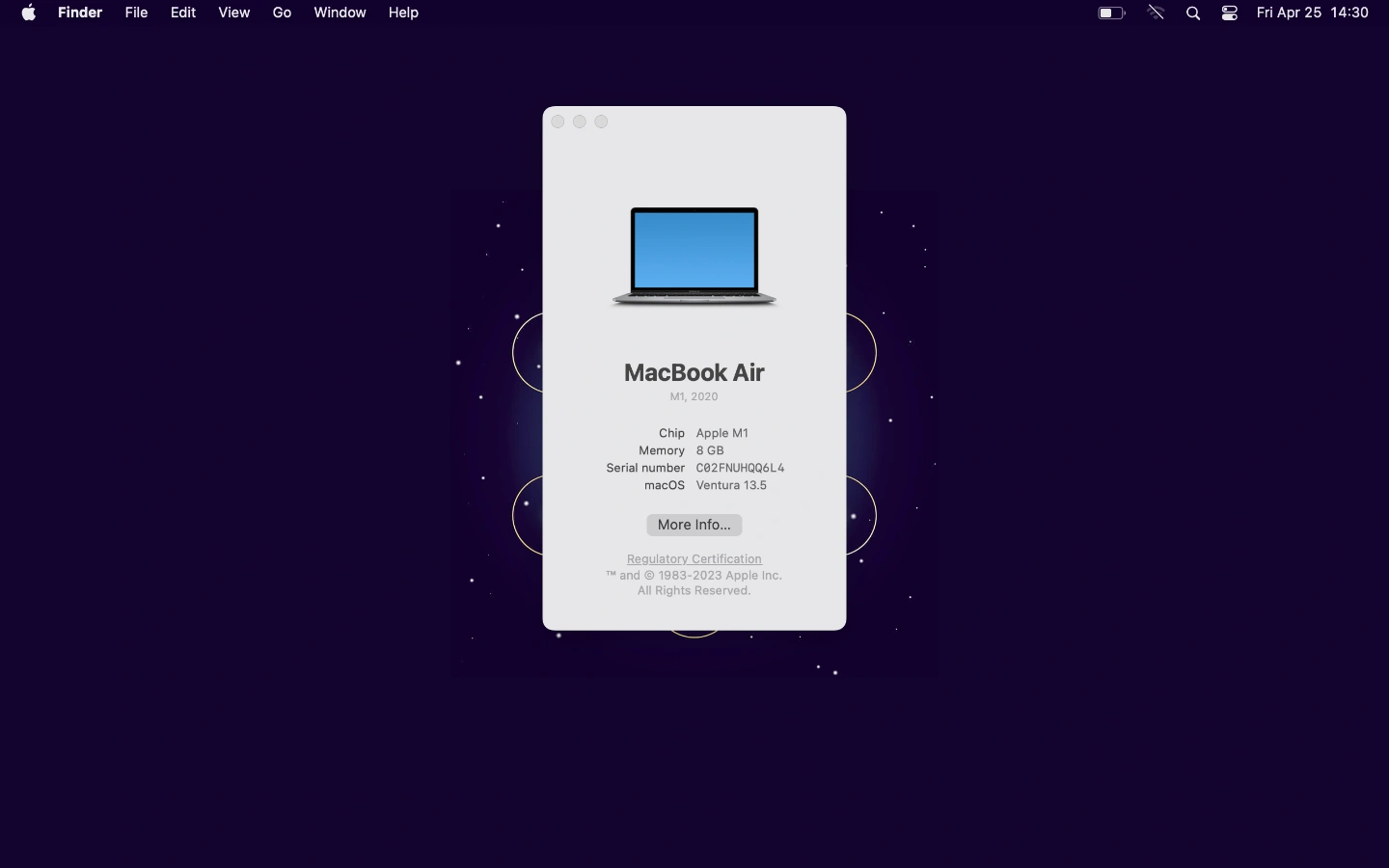Click the Wi-Fi off icon
Image resolution: width=1389 pixels, height=868 pixels.
pyautogui.click(x=1156, y=13)
